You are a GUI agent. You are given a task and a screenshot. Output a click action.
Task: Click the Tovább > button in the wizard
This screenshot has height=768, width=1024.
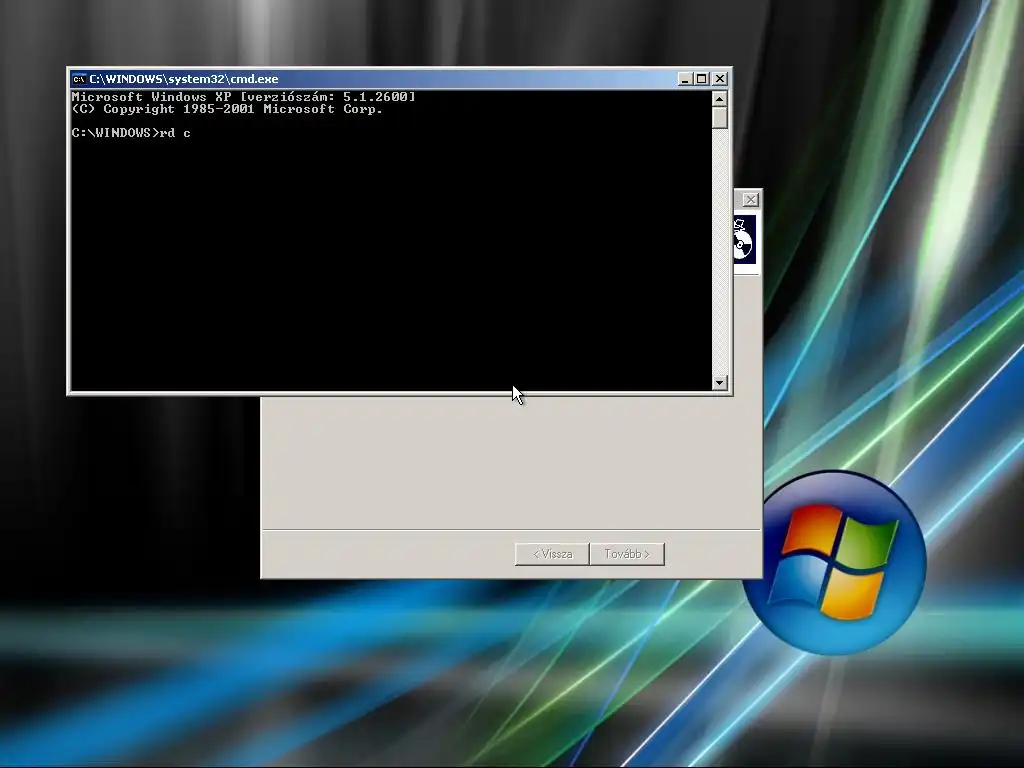tap(627, 554)
